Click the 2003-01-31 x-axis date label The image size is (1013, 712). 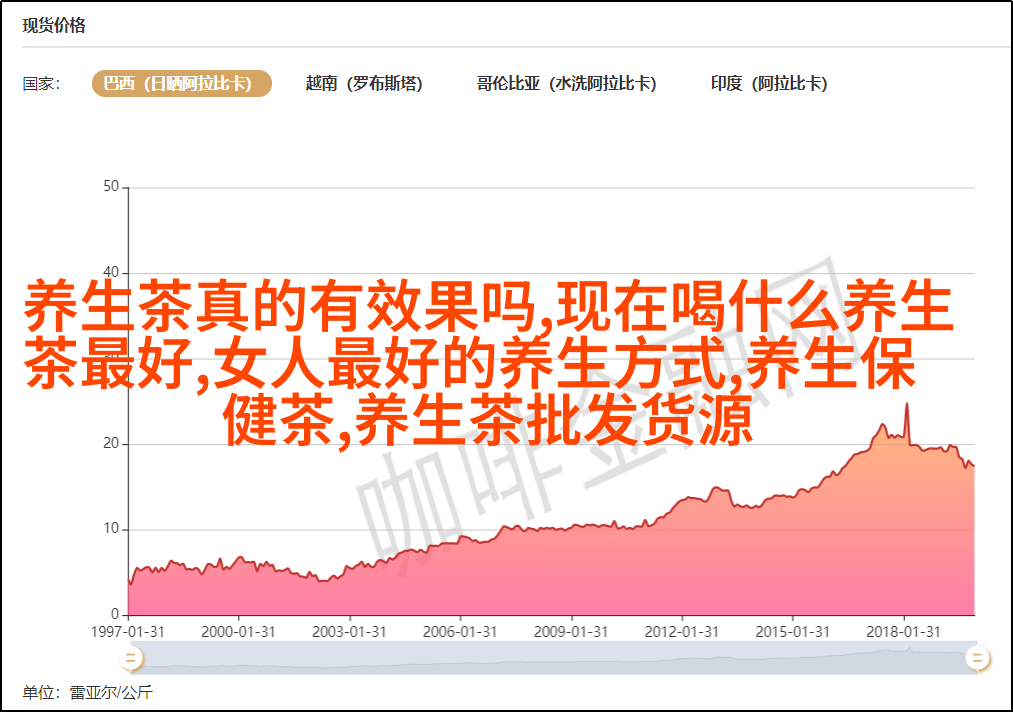tap(350, 632)
